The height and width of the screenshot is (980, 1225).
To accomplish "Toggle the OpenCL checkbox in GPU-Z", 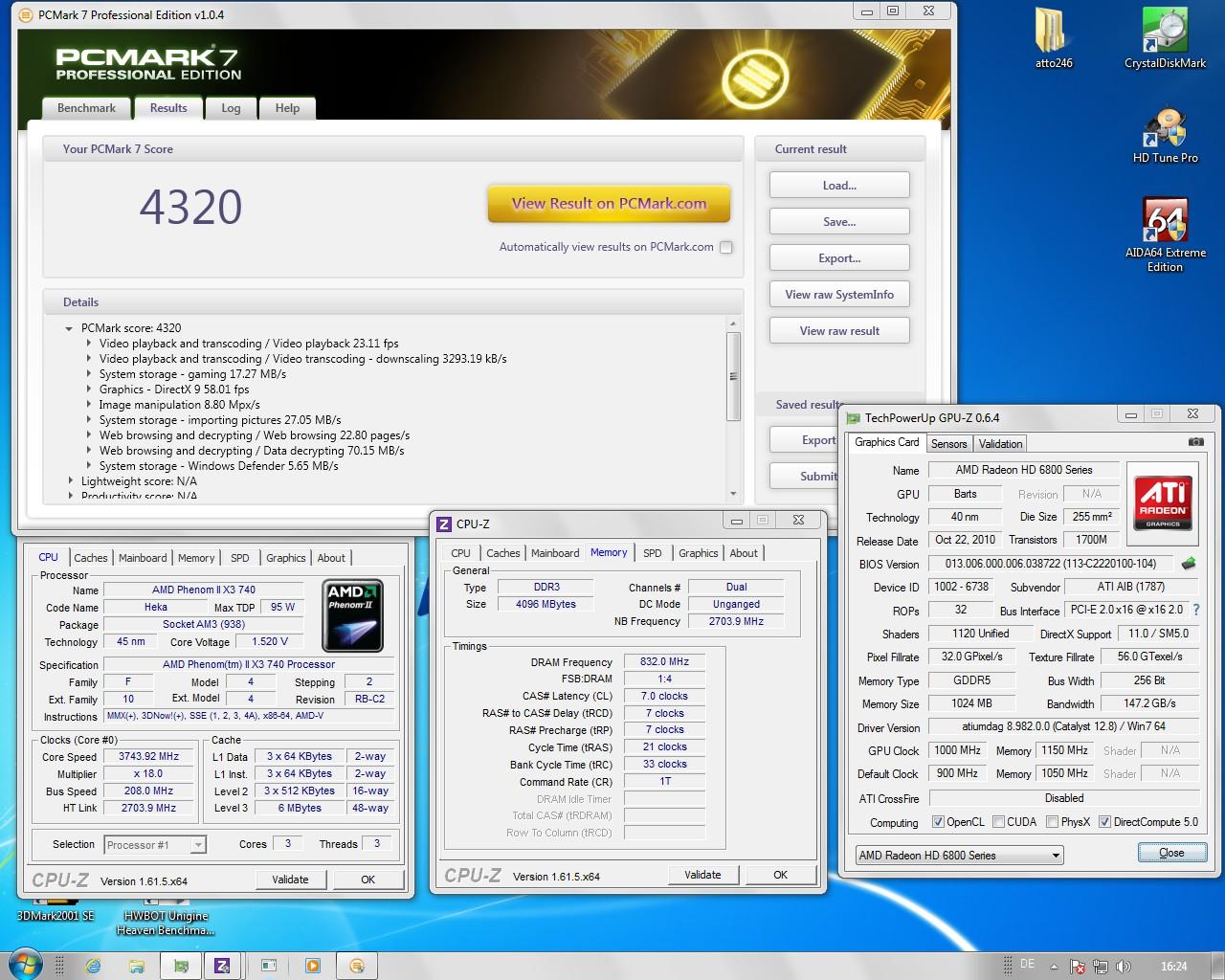I will [939, 822].
